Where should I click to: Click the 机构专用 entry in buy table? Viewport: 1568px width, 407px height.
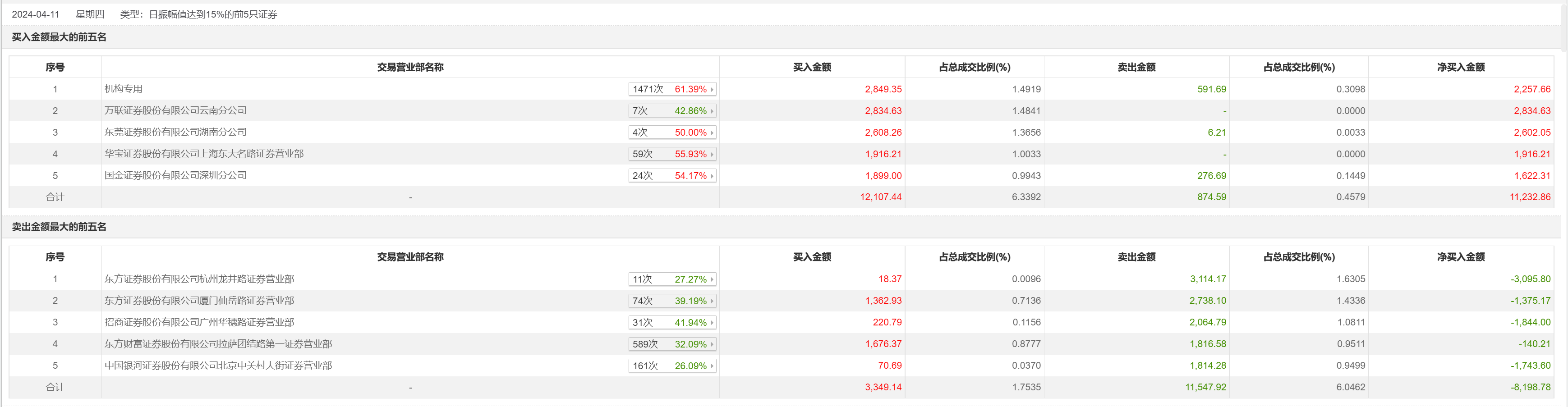coord(124,89)
